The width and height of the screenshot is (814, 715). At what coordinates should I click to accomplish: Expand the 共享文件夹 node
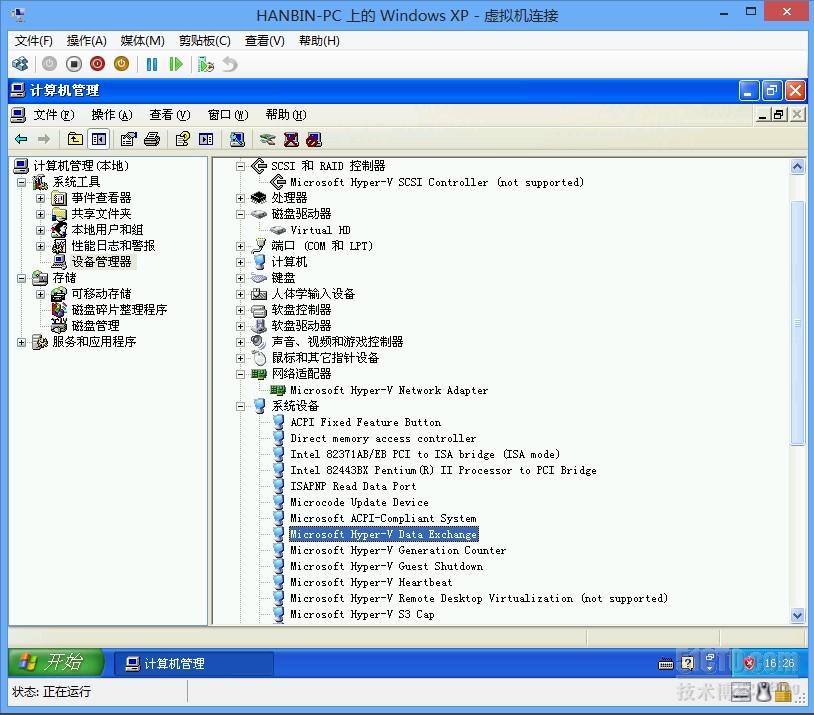tap(40, 214)
